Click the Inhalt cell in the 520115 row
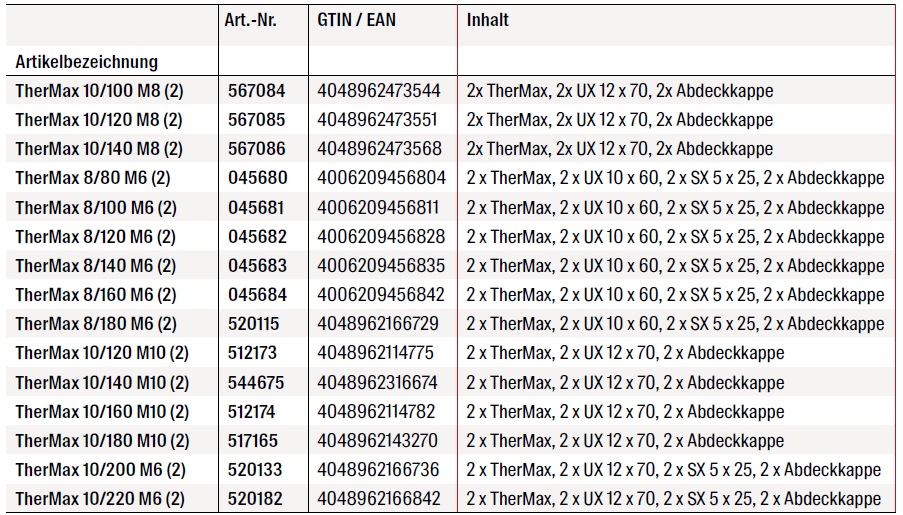Image resolution: width=903 pixels, height=515 pixels. [676, 324]
